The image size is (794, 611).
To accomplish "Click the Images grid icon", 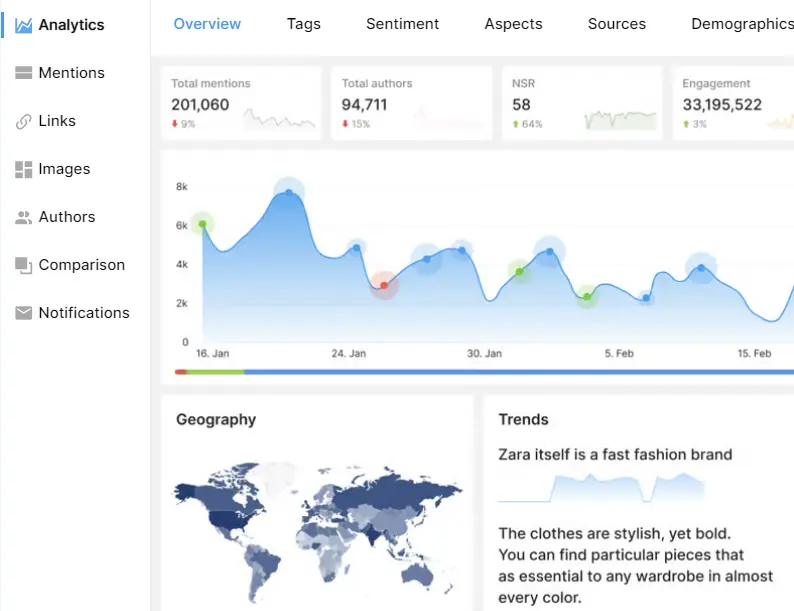I will pyautogui.click(x=24, y=169).
